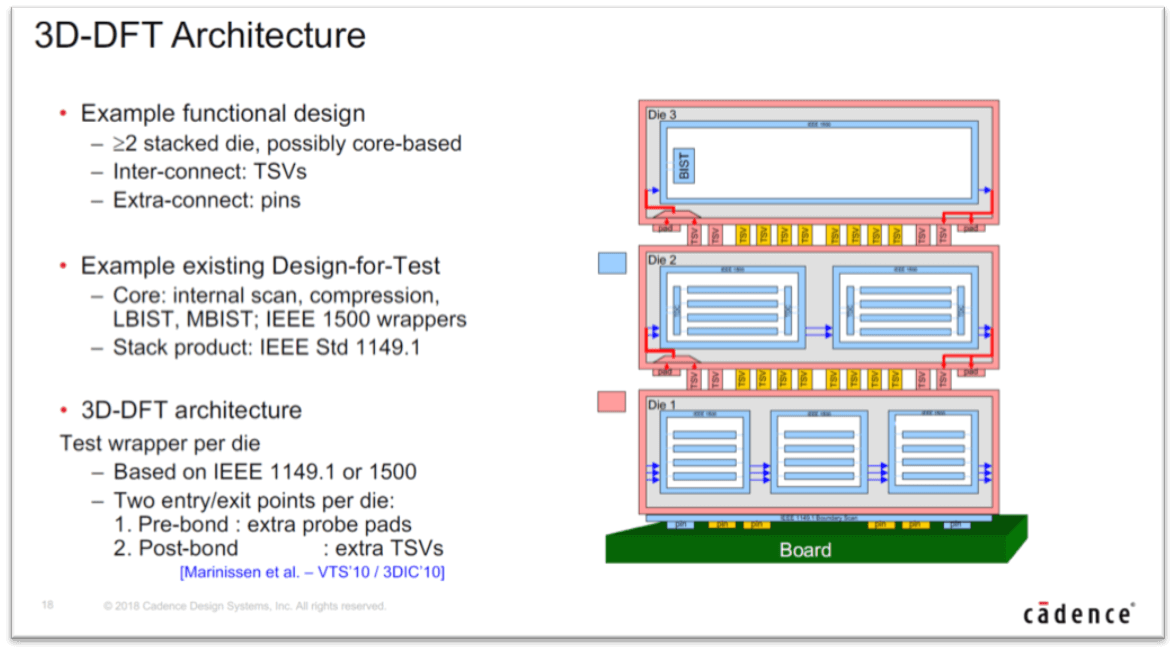Click the BIST block inside Die 3
Viewport: 1175px width, 652px height.
(684, 166)
